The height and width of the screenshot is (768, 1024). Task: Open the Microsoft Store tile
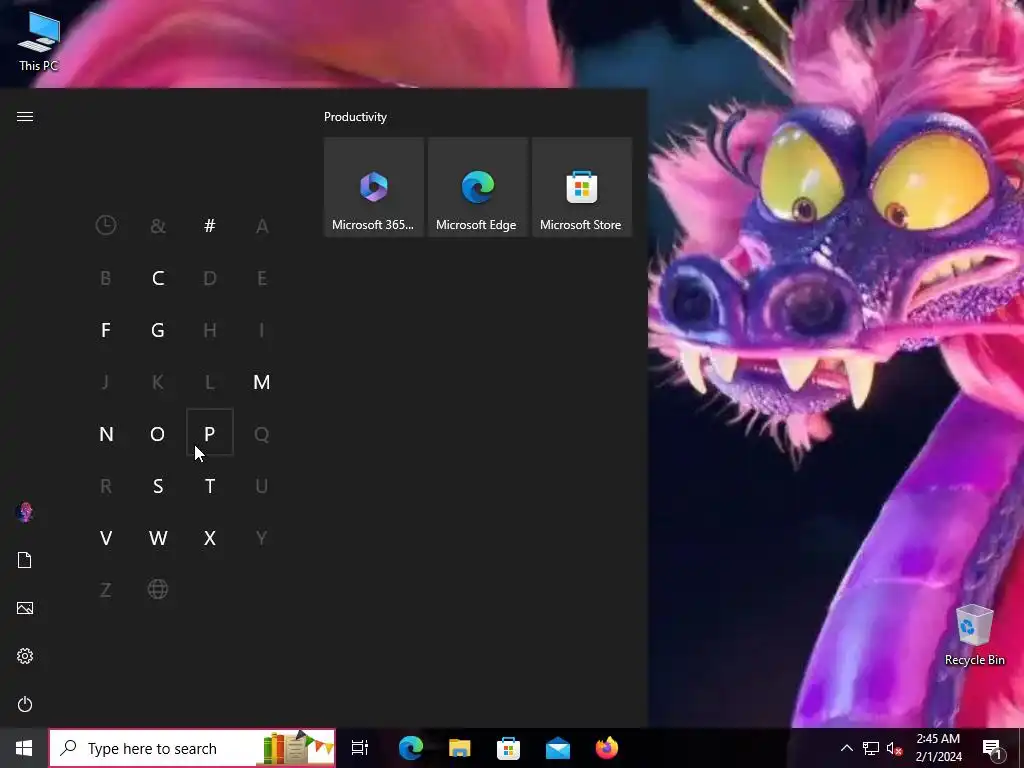[x=582, y=187]
